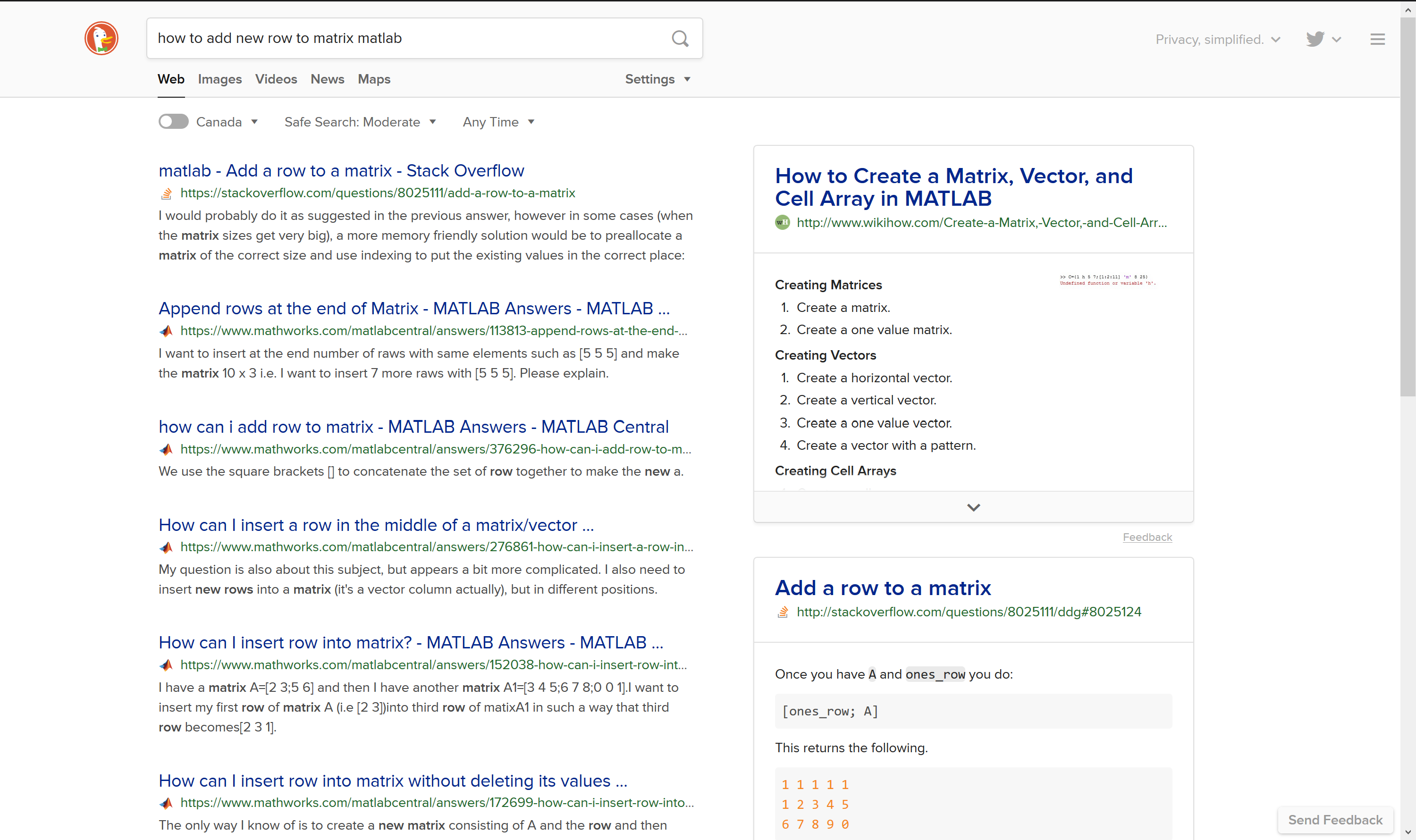
Task: Expand the wikiHow matrix panel chevron
Action: coord(973,507)
